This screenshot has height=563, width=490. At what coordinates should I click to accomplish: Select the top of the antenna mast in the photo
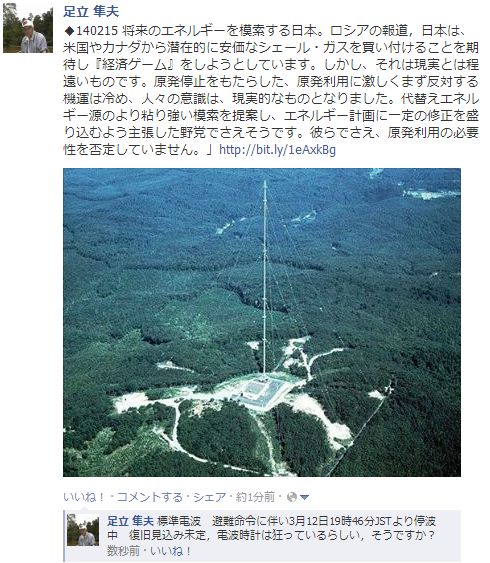point(265,185)
